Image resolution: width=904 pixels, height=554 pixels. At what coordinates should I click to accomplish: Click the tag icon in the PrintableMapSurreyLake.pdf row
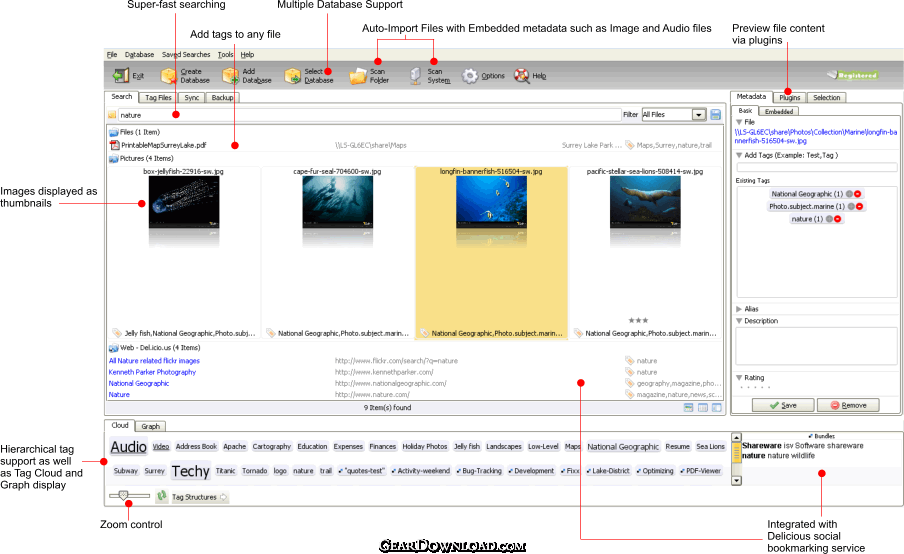630,145
